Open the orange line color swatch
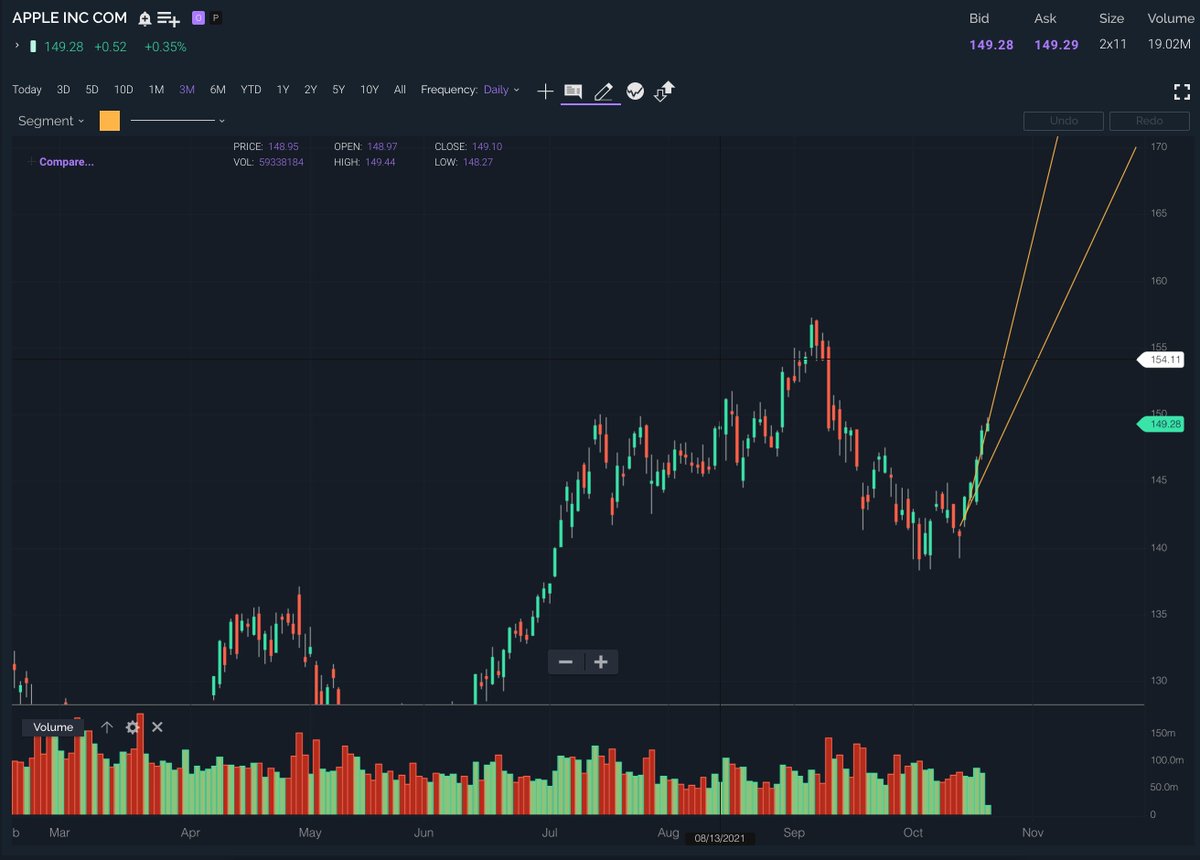Image resolution: width=1200 pixels, height=860 pixels. 110,121
